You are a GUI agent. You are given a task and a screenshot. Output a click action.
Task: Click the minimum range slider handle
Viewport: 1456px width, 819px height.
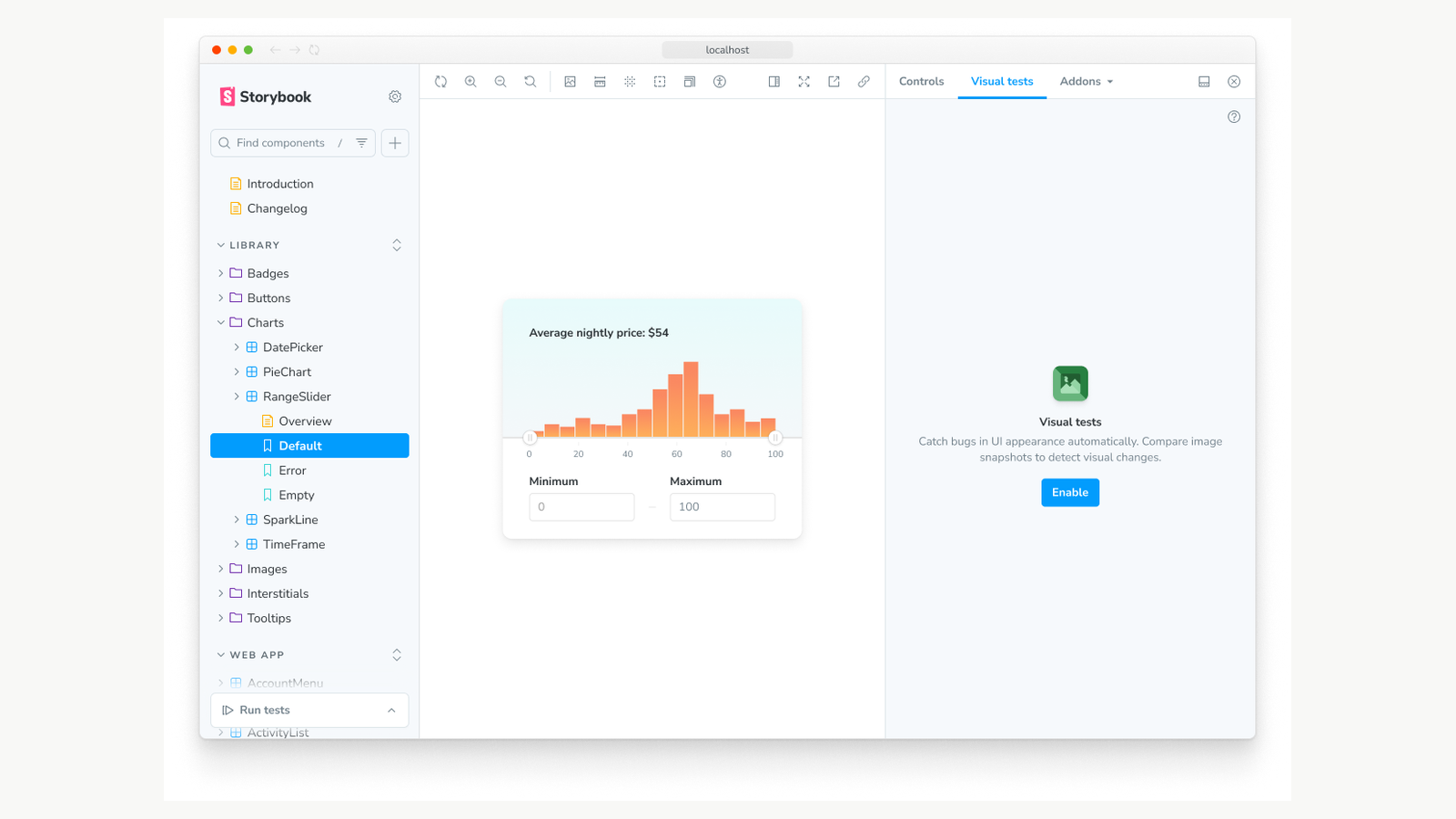tap(530, 438)
